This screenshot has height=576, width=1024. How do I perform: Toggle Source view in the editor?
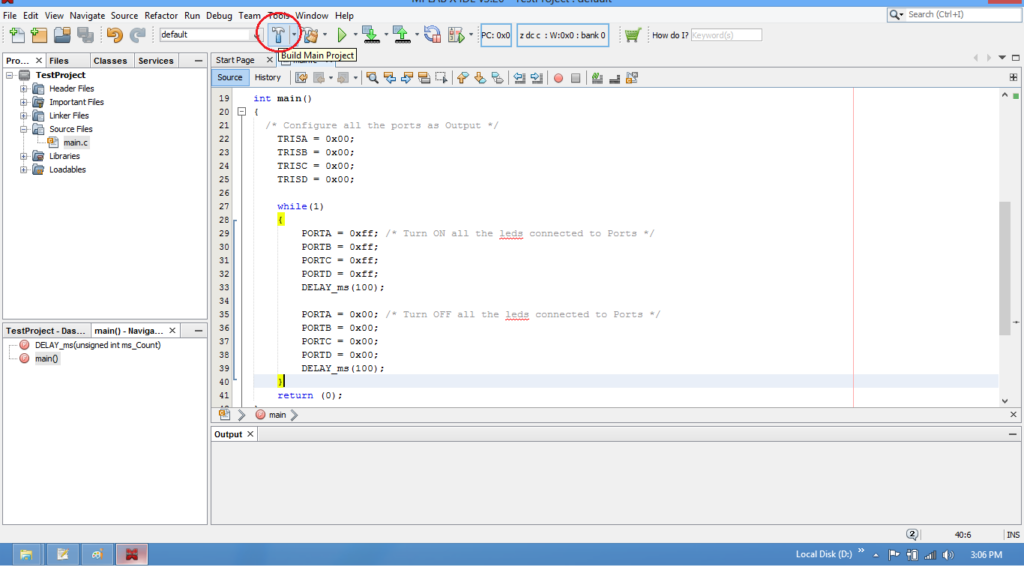coord(230,78)
